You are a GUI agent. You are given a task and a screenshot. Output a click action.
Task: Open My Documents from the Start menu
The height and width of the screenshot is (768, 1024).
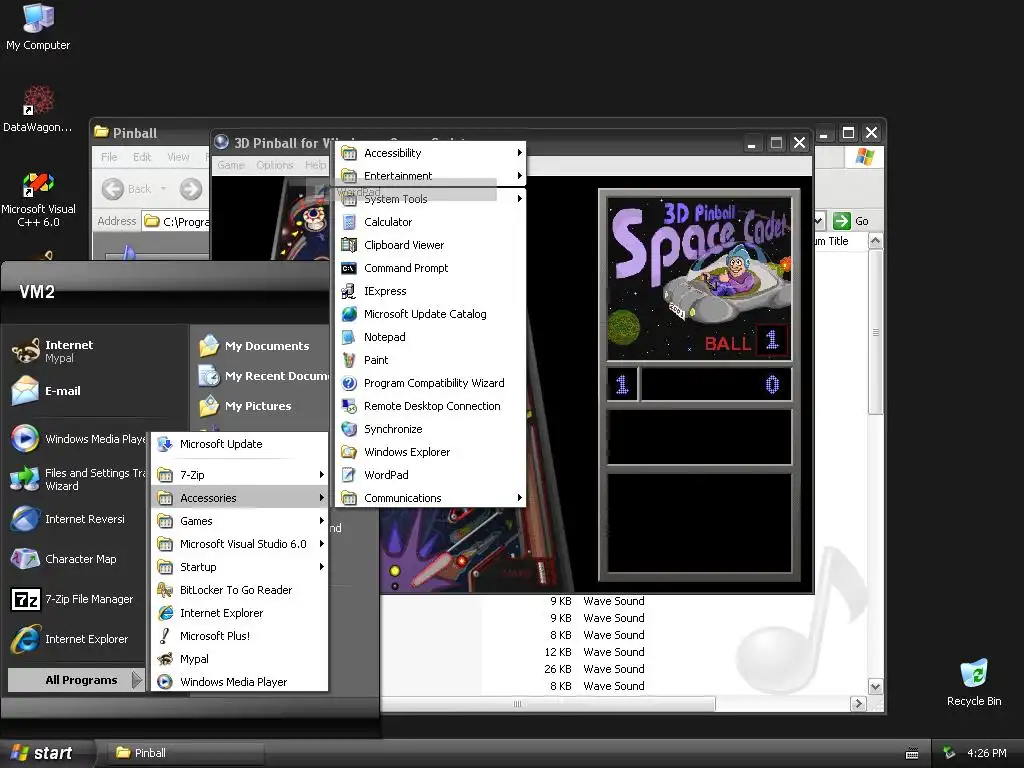click(255, 345)
